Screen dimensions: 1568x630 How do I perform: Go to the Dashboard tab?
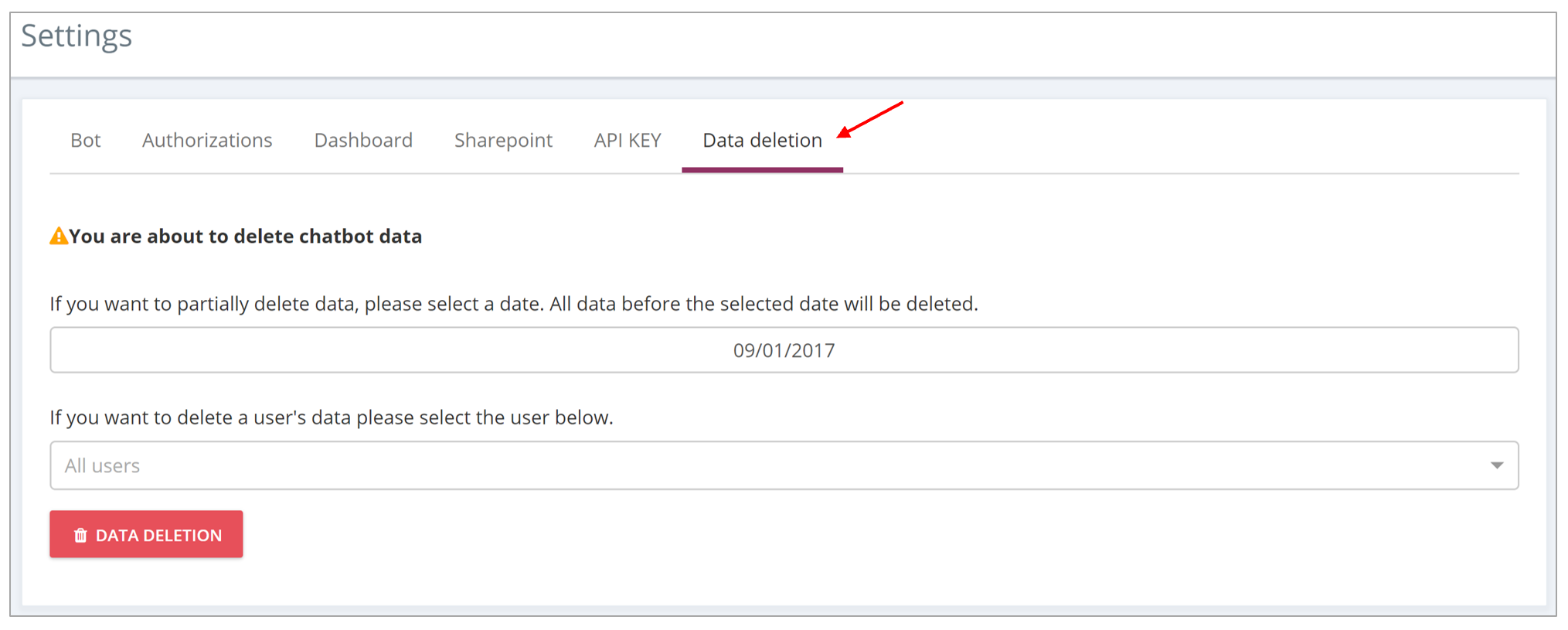coord(363,140)
